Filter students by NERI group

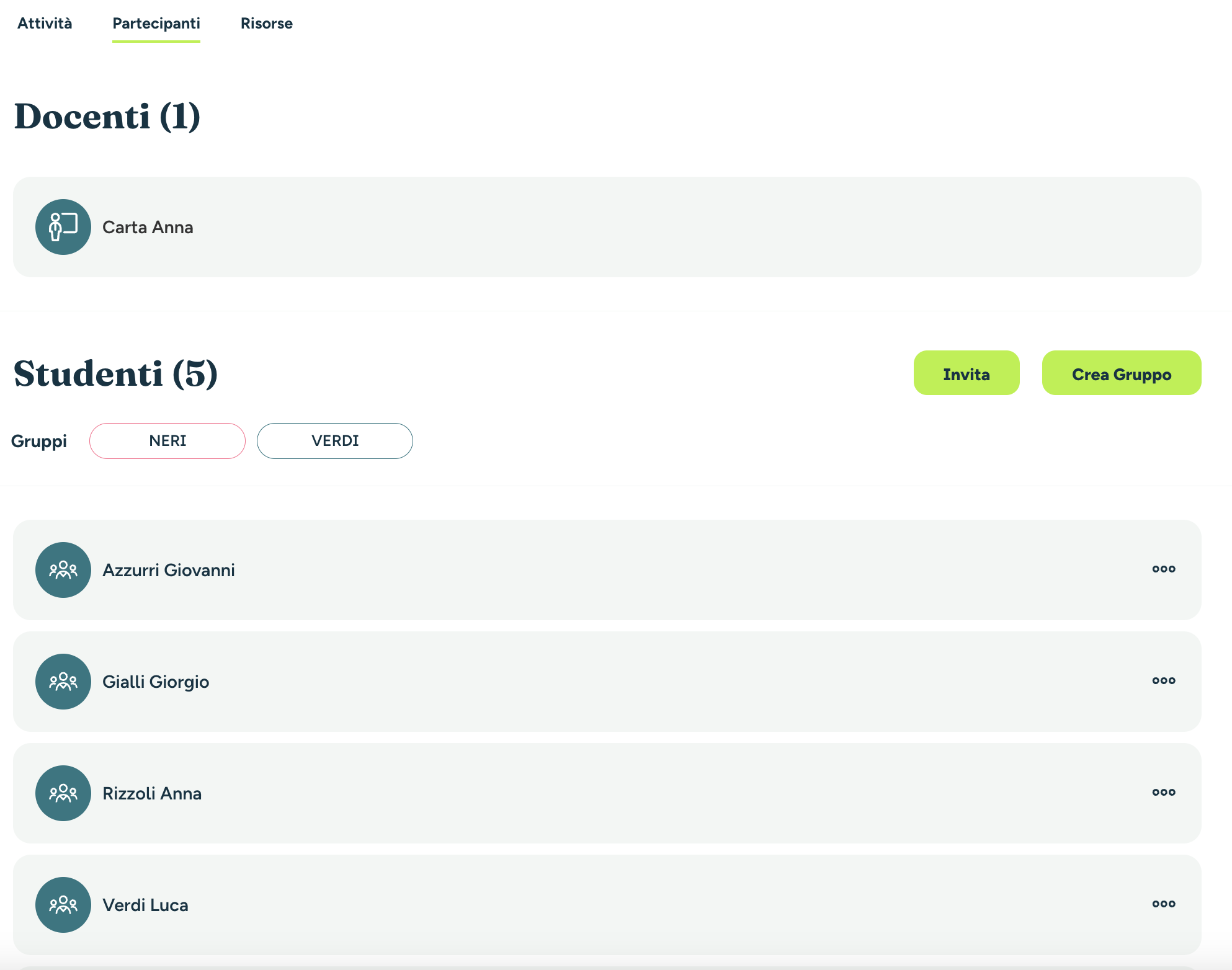(167, 441)
